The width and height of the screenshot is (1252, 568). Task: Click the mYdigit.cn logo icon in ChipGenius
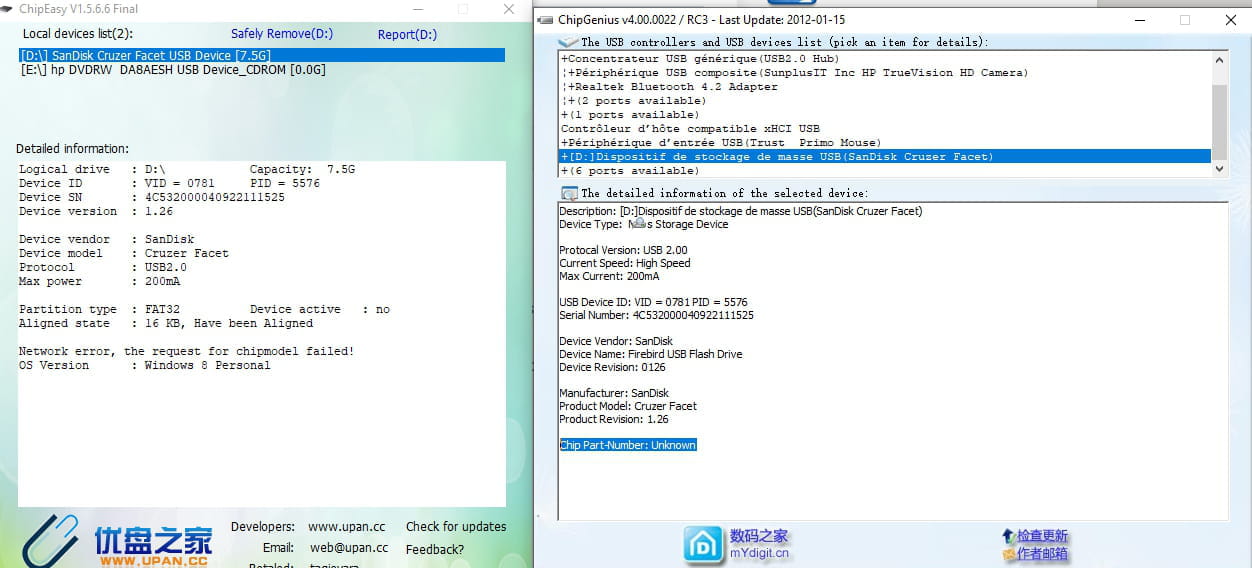coord(704,544)
